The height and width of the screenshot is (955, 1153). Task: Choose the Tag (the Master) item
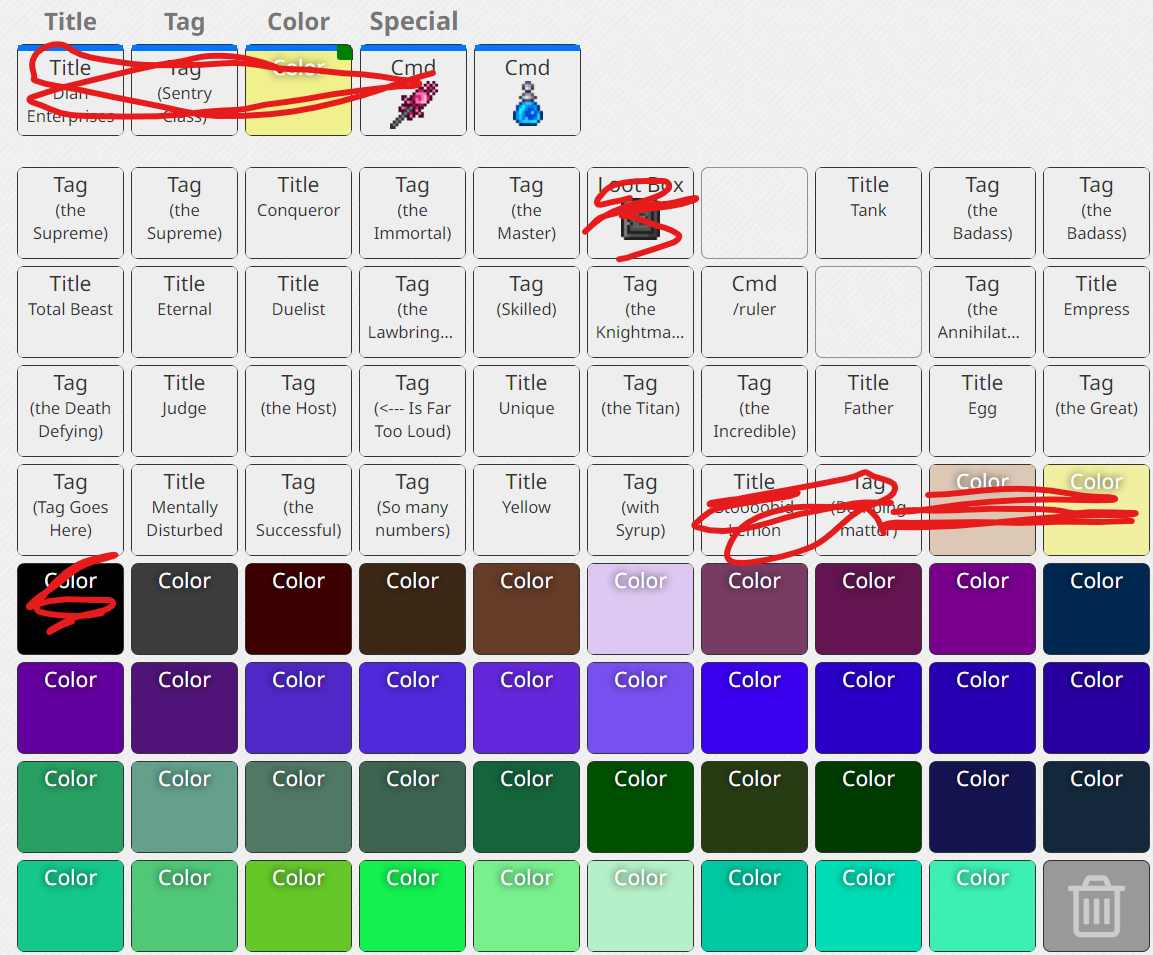pos(526,212)
